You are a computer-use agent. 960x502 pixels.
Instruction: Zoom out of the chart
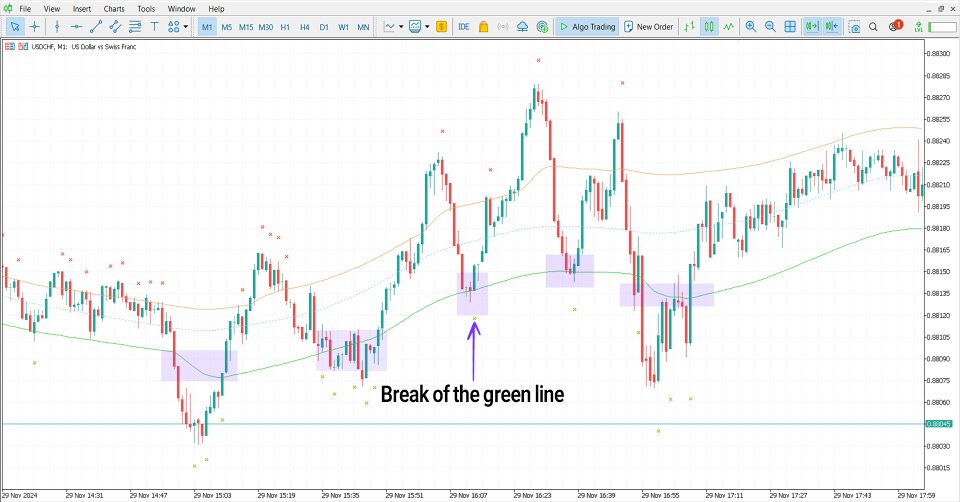[770, 27]
